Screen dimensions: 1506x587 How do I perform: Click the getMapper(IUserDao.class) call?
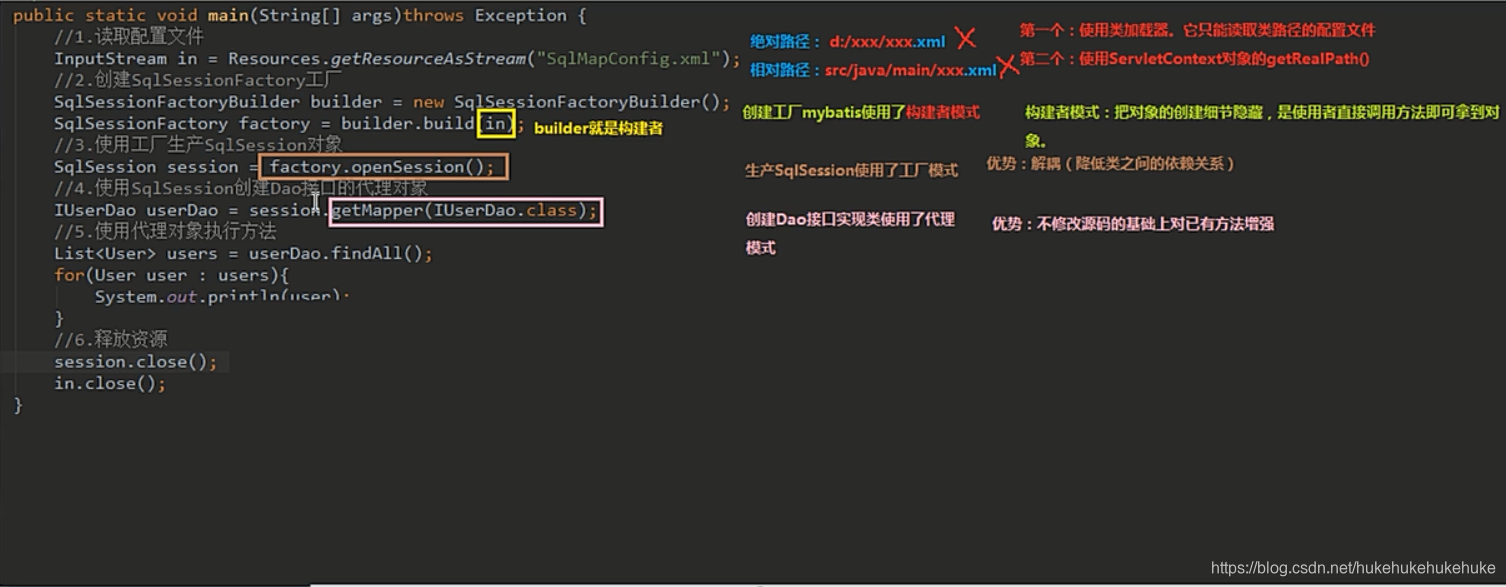466,211
